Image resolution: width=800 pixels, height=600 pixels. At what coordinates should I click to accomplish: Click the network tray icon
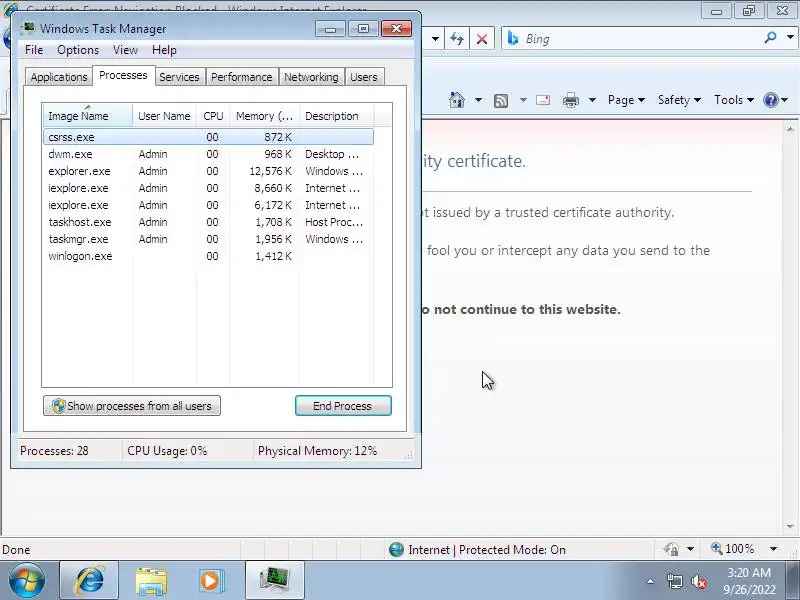click(x=674, y=581)
